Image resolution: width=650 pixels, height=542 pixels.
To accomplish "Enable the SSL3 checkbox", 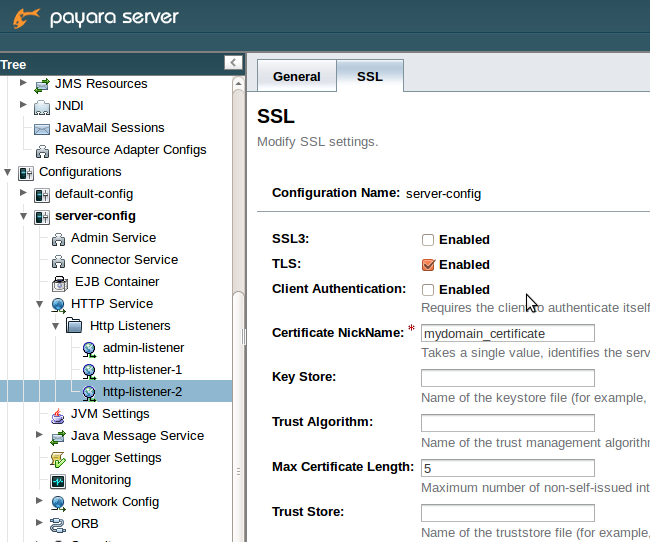I will 428,240.
